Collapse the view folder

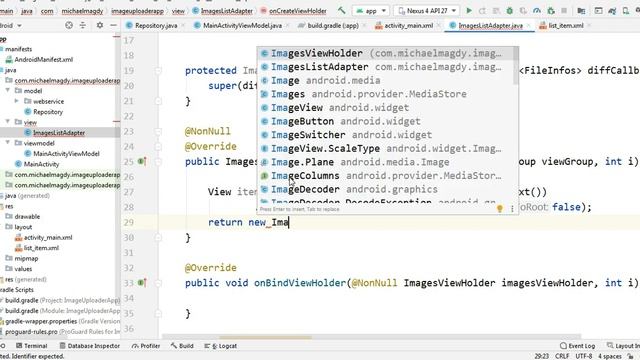tap(8, 122)
